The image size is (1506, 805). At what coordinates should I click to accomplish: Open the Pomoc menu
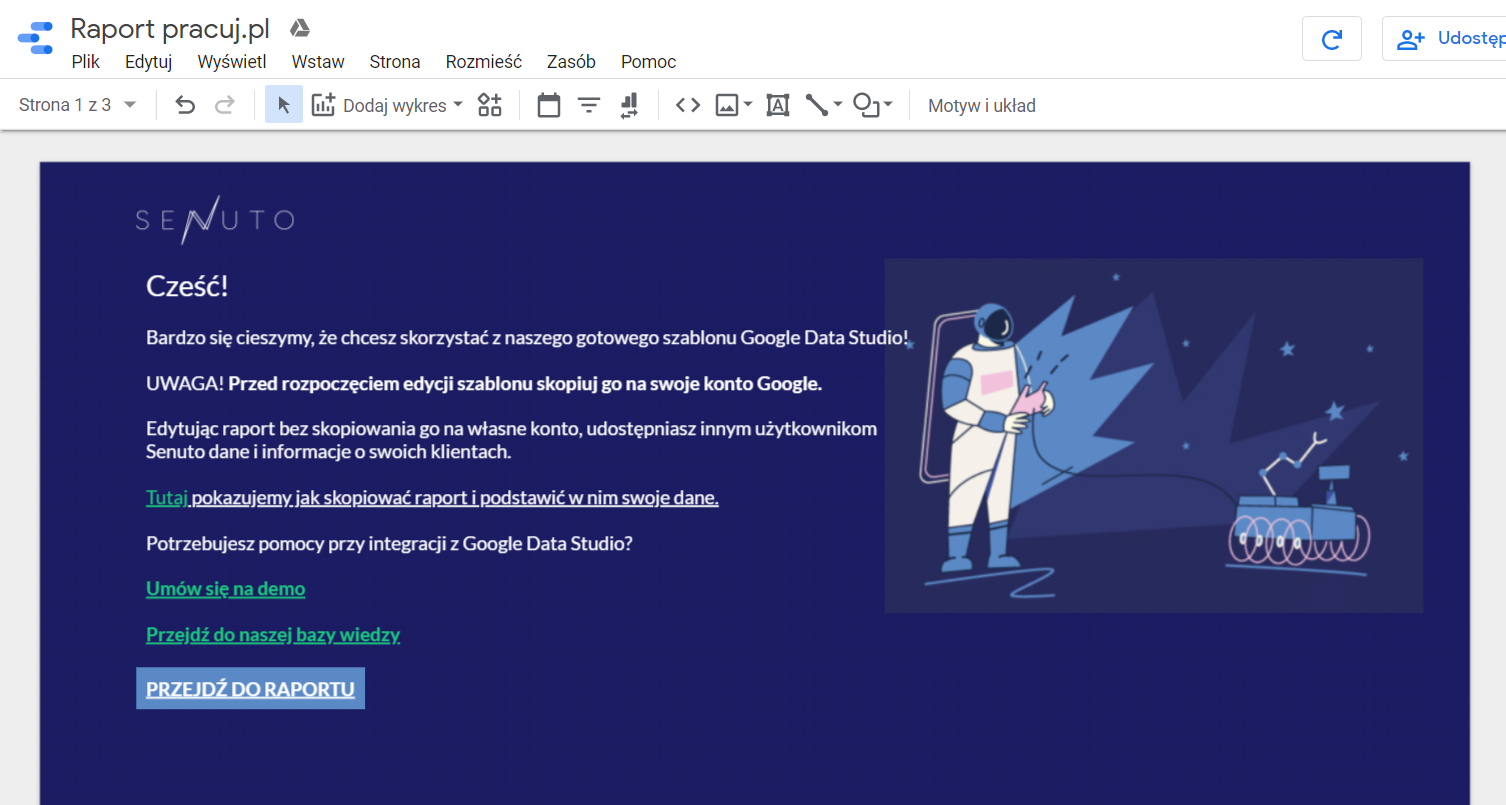coord(648,62)
